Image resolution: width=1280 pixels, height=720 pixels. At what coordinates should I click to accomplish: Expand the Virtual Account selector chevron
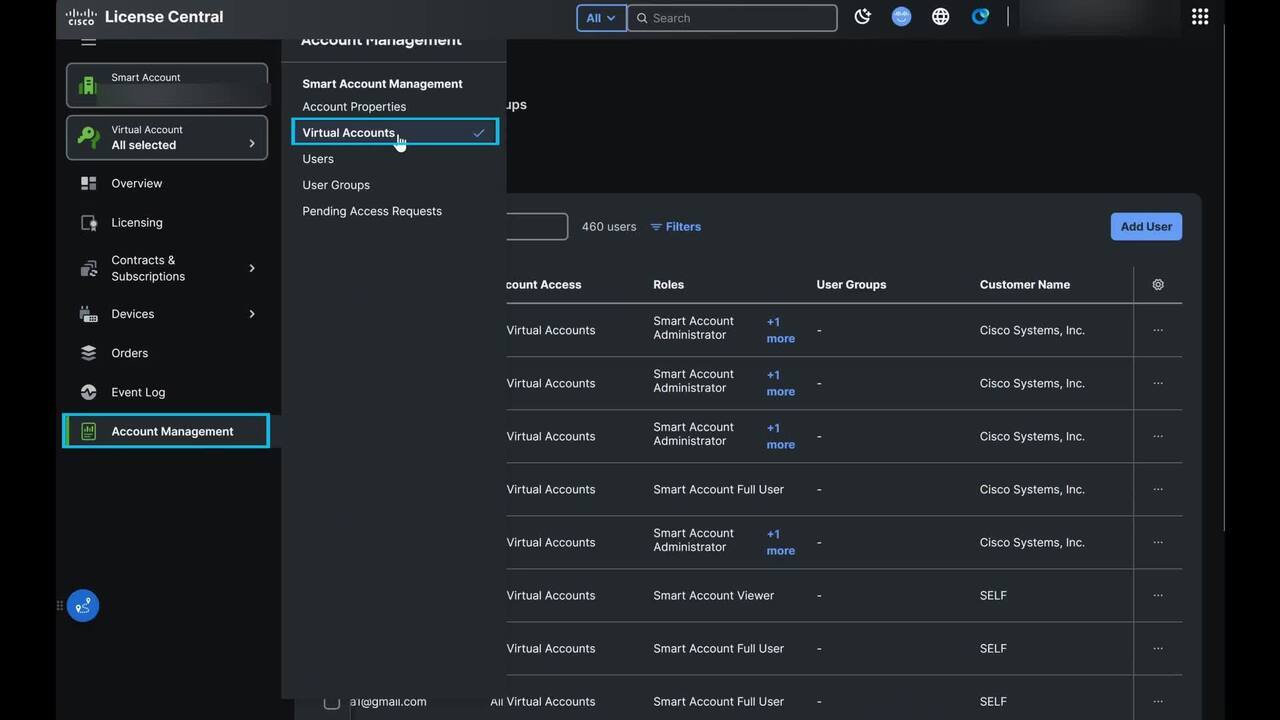coord(251,144)
